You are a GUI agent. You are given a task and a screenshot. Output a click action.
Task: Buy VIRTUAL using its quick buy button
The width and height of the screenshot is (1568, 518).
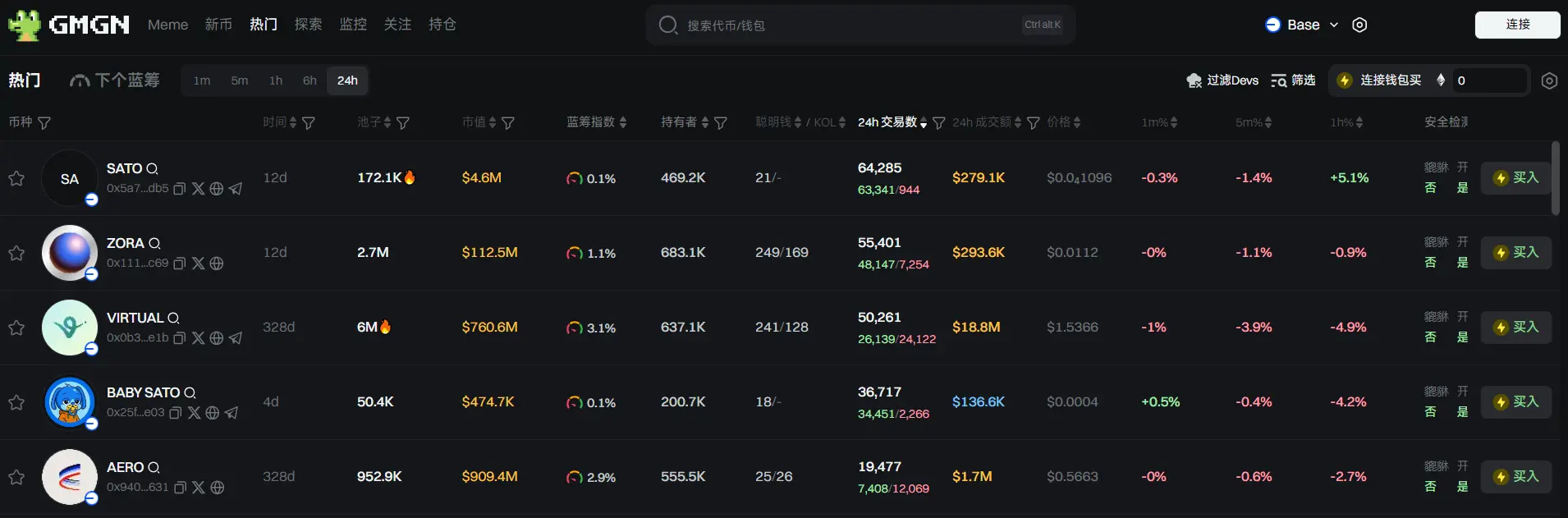click(1515, 328)
